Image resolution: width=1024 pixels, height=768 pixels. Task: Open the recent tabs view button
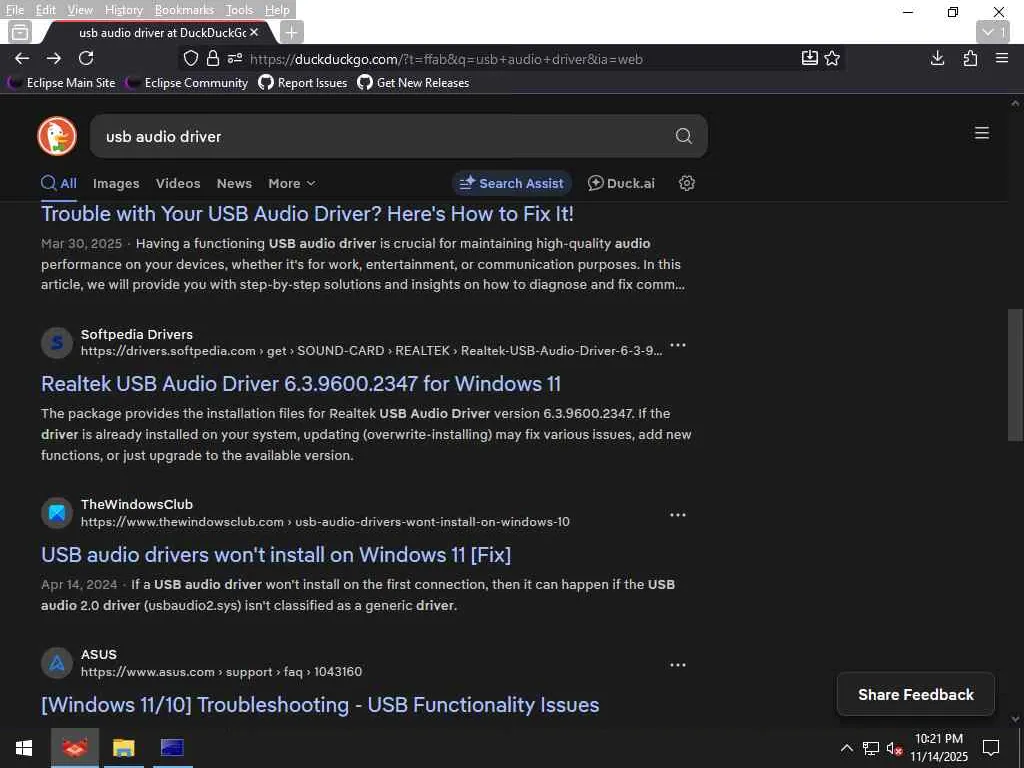click(20, 32)
